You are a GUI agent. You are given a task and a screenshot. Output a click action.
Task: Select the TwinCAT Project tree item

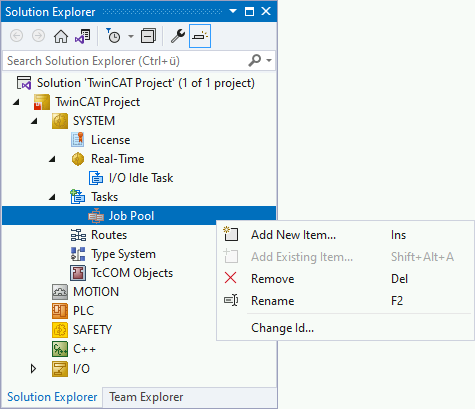[x=98, y=102]
